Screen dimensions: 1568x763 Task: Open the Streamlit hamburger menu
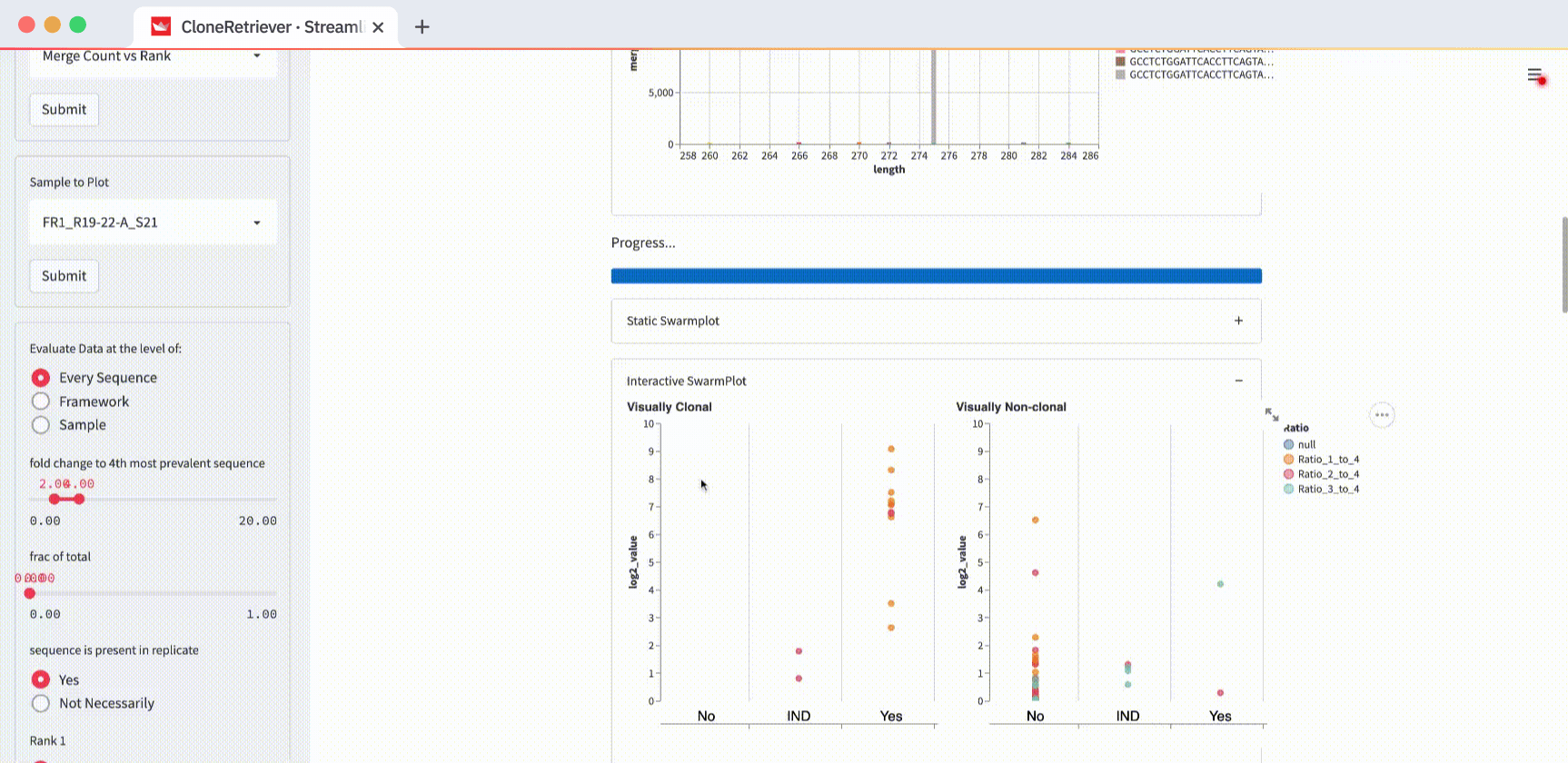[1534, 75]
